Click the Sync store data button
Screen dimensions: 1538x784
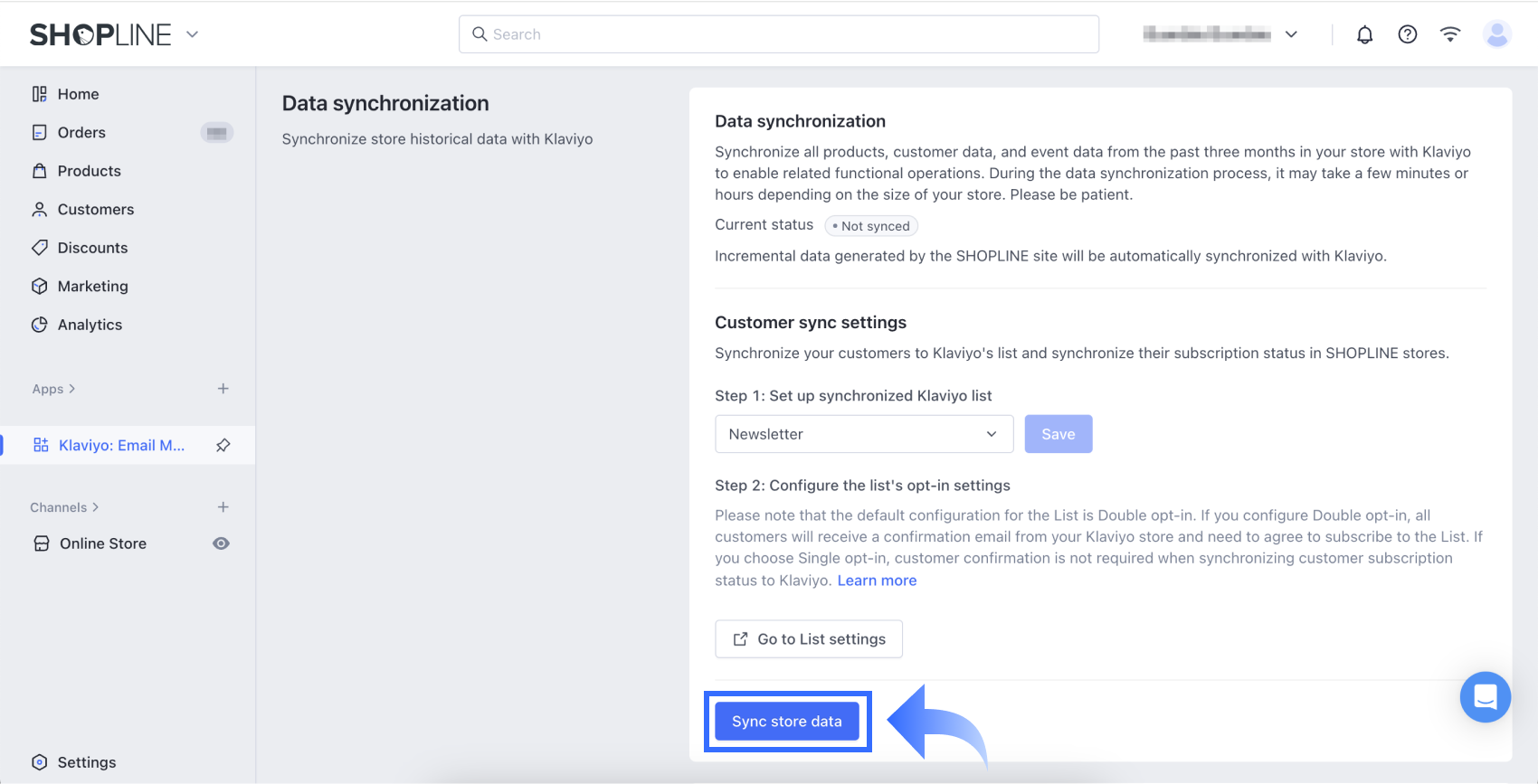click(786, 722)
